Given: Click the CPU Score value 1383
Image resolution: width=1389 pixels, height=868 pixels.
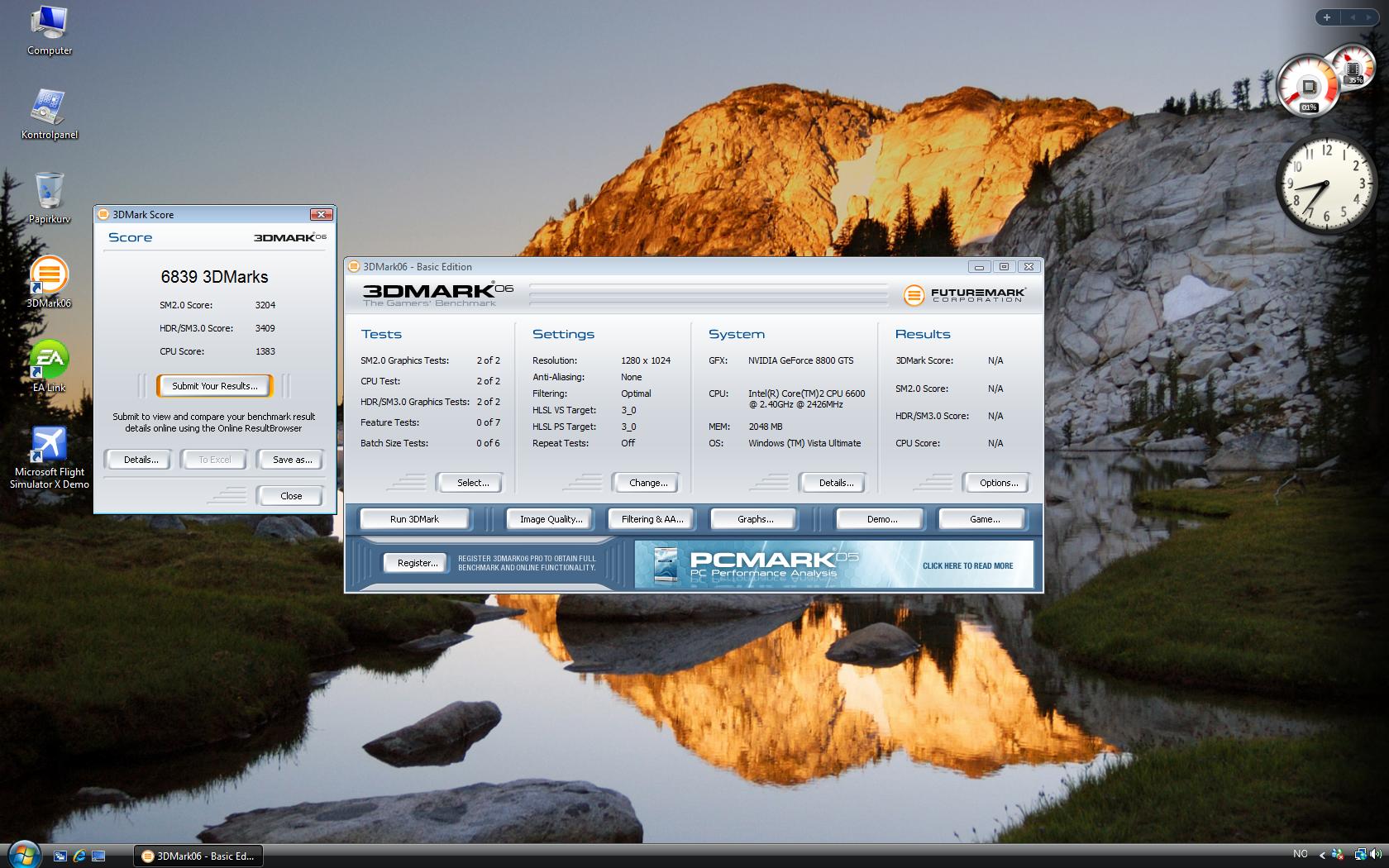Looking at the screenshot, I should (x=265, y=351).
